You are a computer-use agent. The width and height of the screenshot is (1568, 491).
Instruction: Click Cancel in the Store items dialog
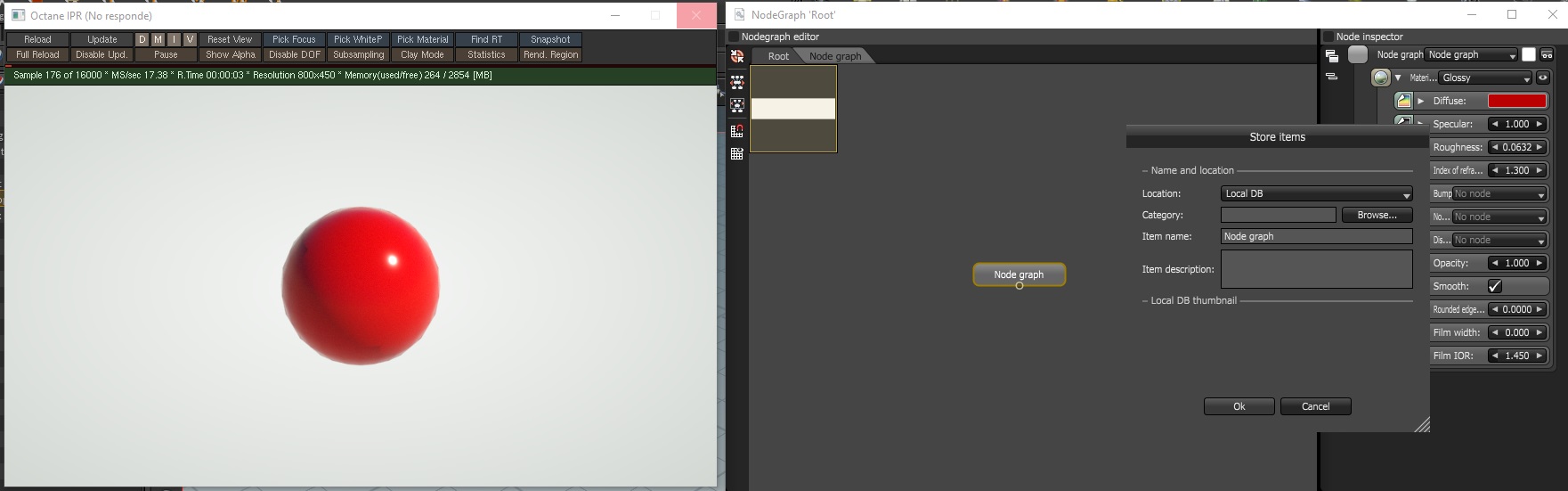(1316, 406)
